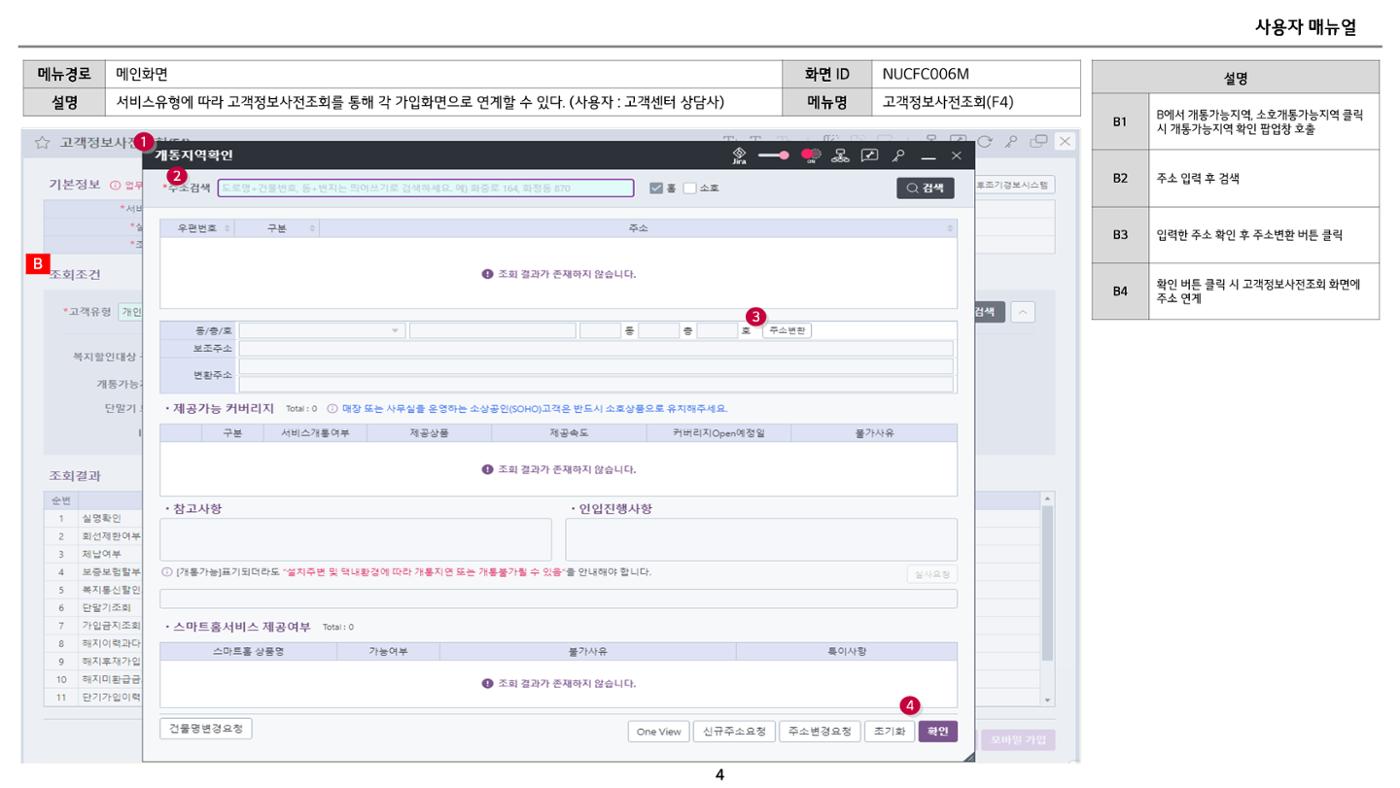Click the 인입진행사항 text area

(761, 540)
